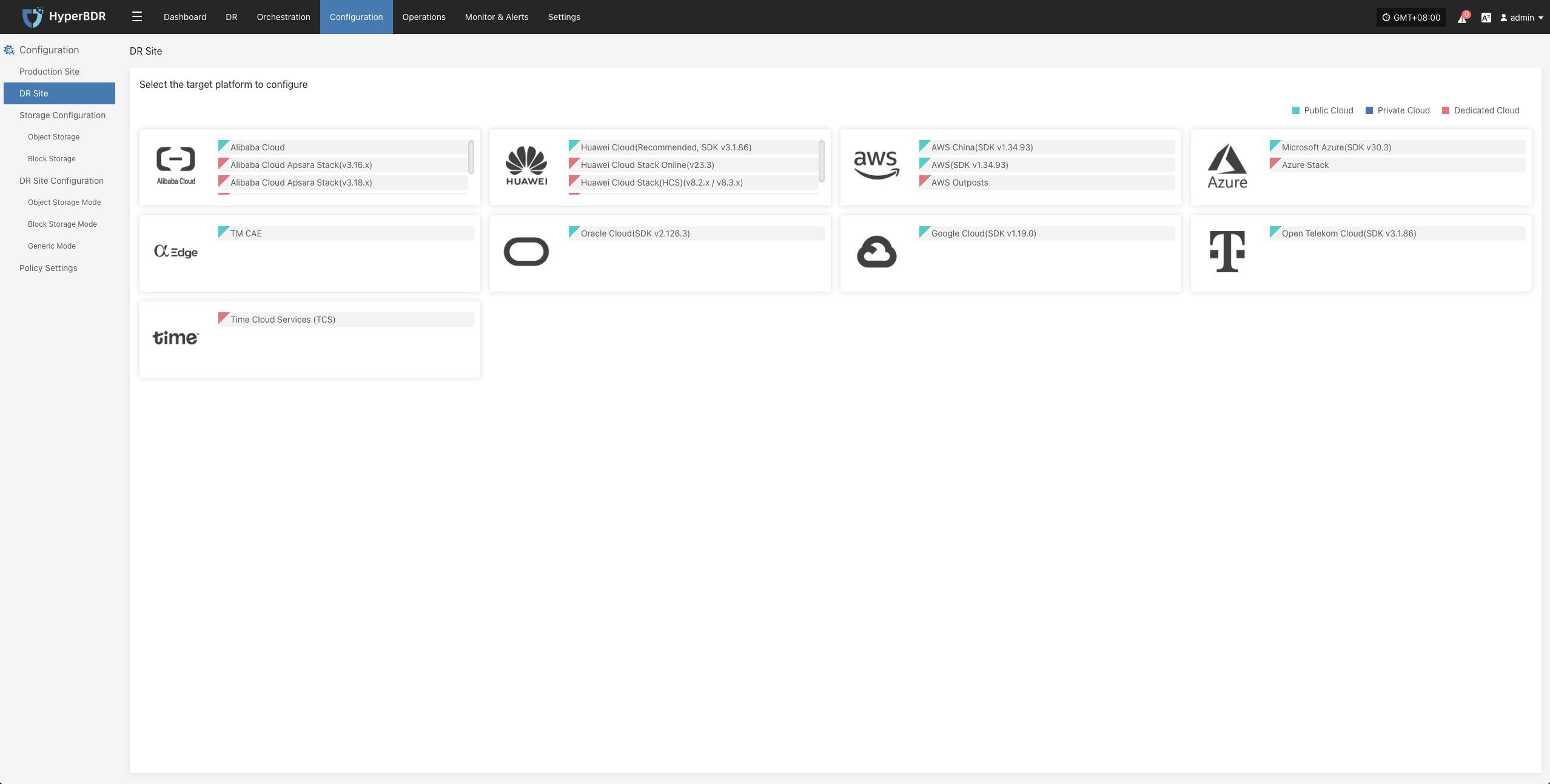Select Time Cloud Services (TCS)
This screenshot has height=784, width=1550.
(346, 320)
